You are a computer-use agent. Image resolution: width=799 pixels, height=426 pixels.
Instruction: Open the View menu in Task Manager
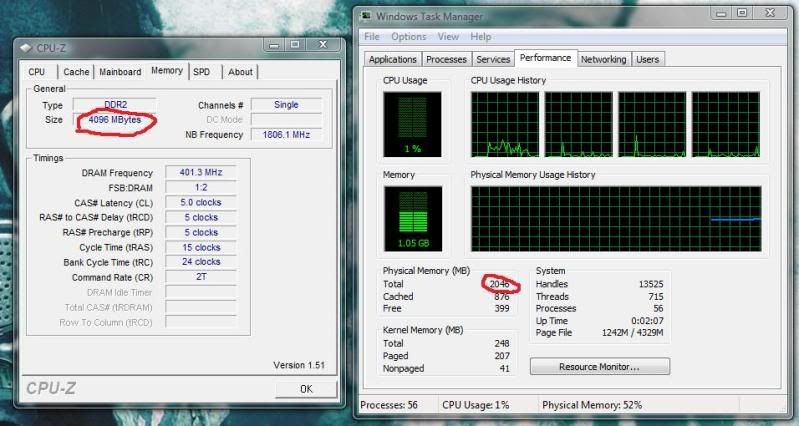447,37
